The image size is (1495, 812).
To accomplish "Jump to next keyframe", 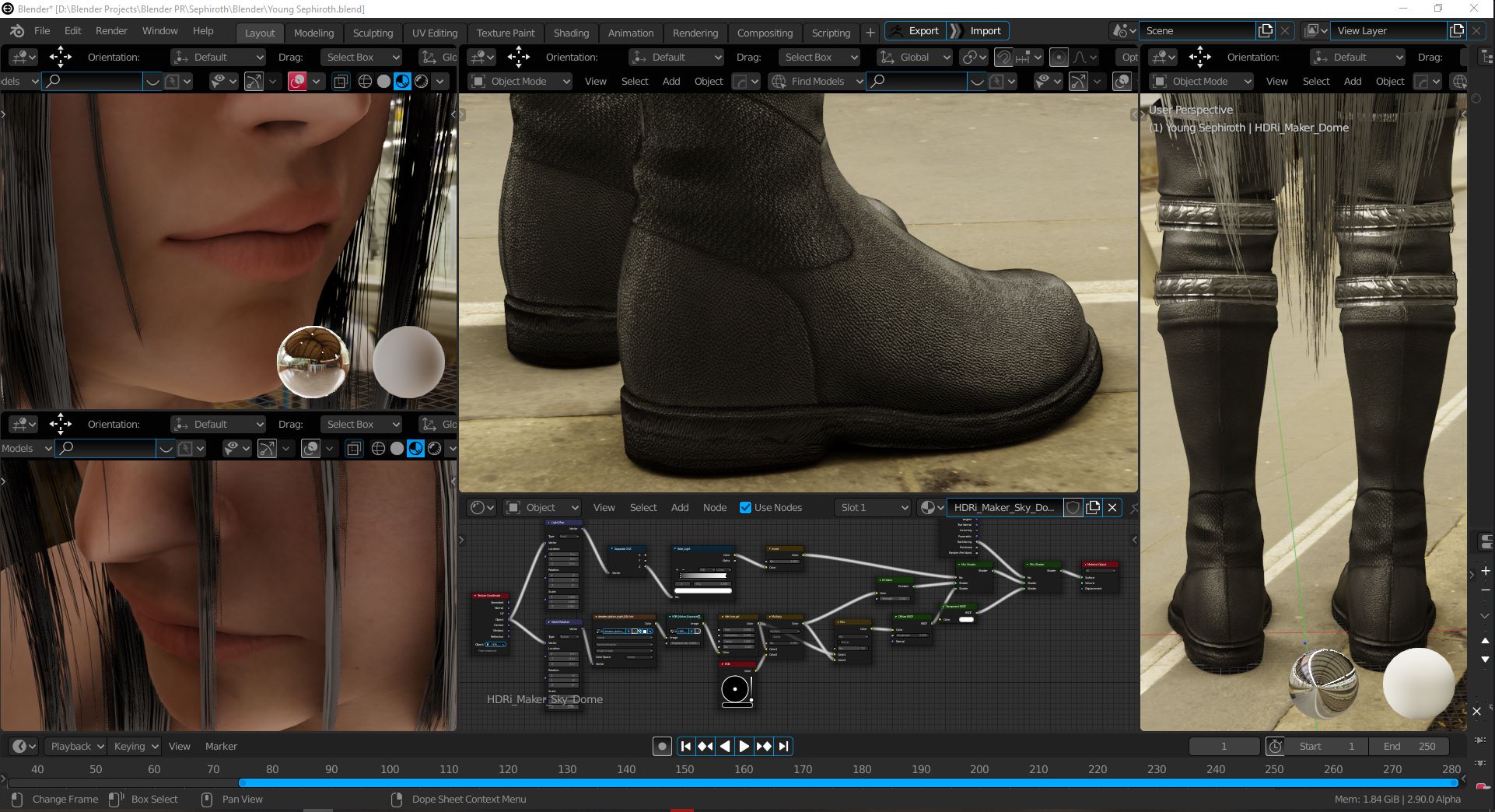I will click(x=764, y=746).
